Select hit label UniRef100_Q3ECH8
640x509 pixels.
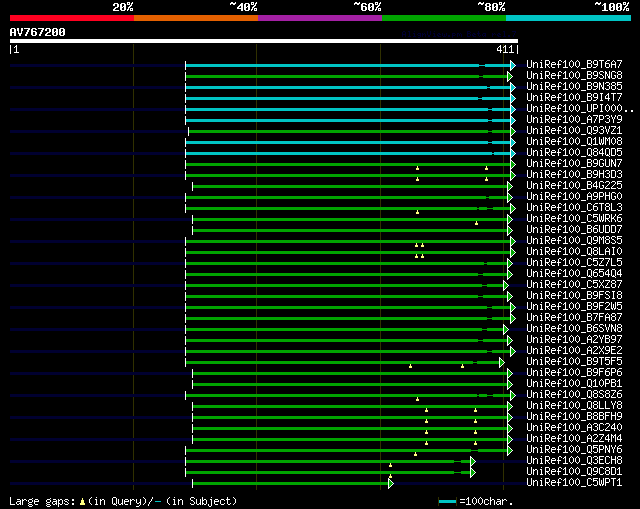(x=574, y=461)
